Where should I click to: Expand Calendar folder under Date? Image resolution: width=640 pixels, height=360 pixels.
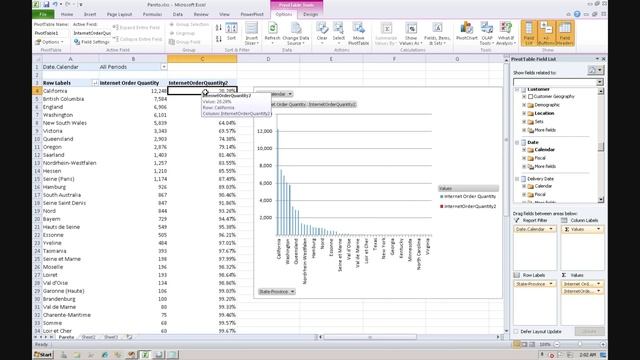tap(524, 150)
